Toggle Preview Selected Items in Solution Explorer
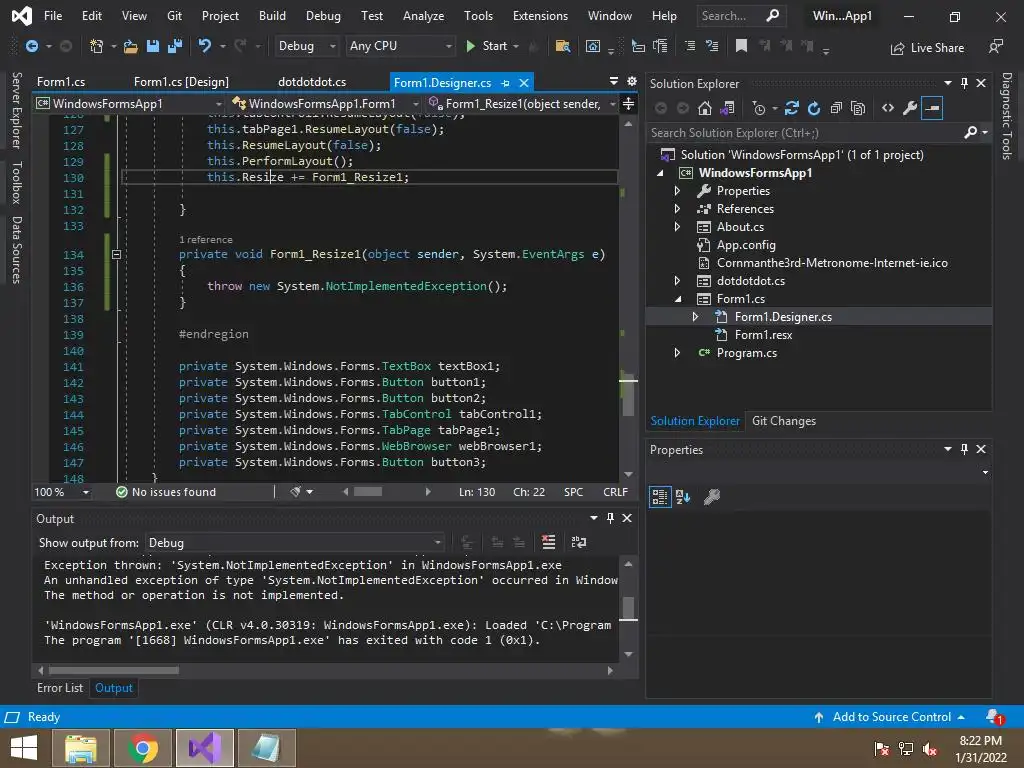1024x768 pixels. [932, 108]
